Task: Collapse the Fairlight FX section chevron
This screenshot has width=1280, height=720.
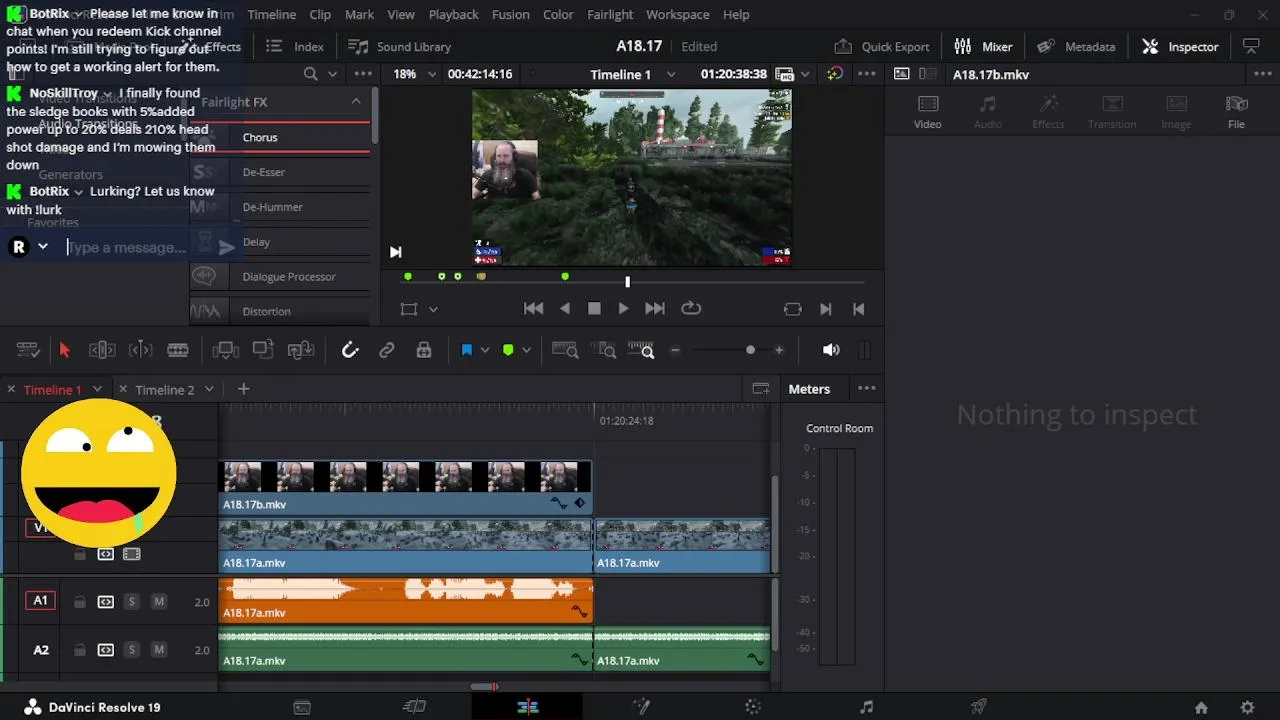Action: coord(356,102)
